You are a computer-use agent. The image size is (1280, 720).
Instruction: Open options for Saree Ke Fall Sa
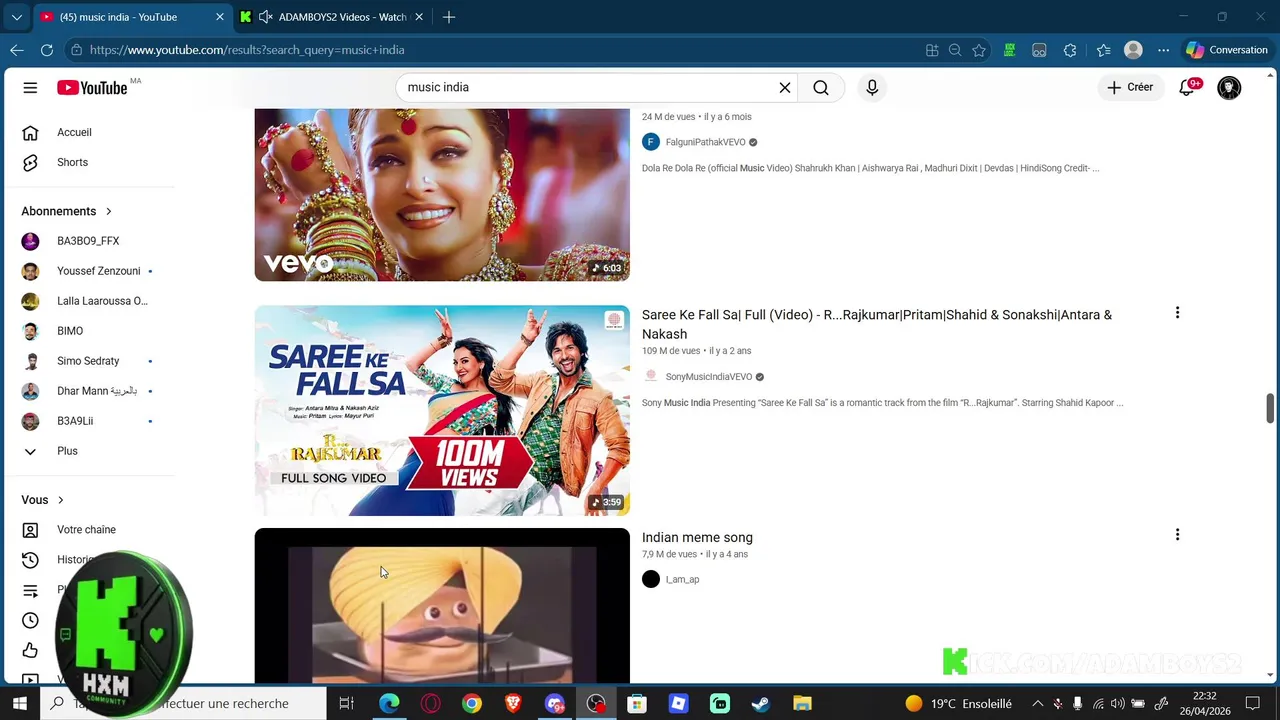tap(1177, 313)
